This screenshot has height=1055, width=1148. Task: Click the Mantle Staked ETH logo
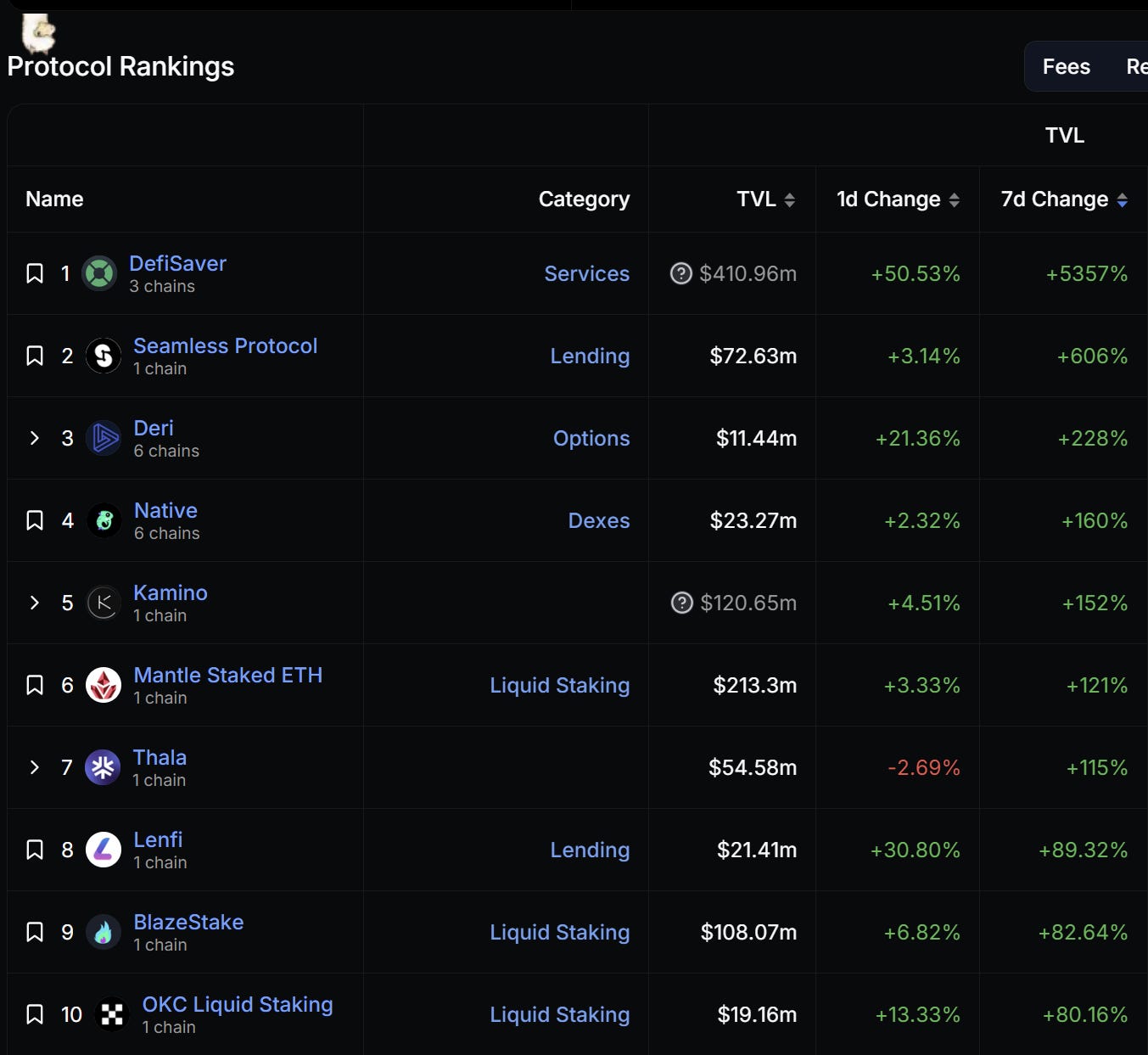coord(104,685)
